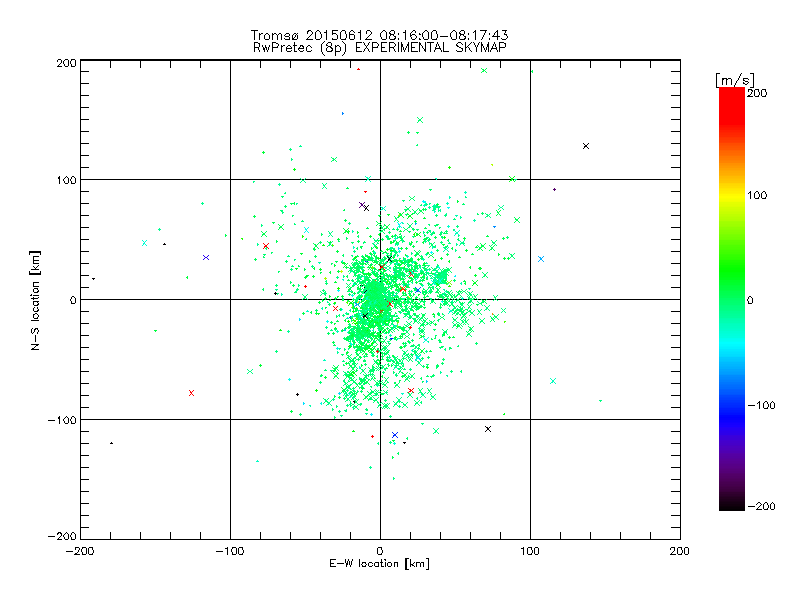This screenshot has width=800, height=600.
Task: Click the y-axis tick label '200'
Action: 66,63
